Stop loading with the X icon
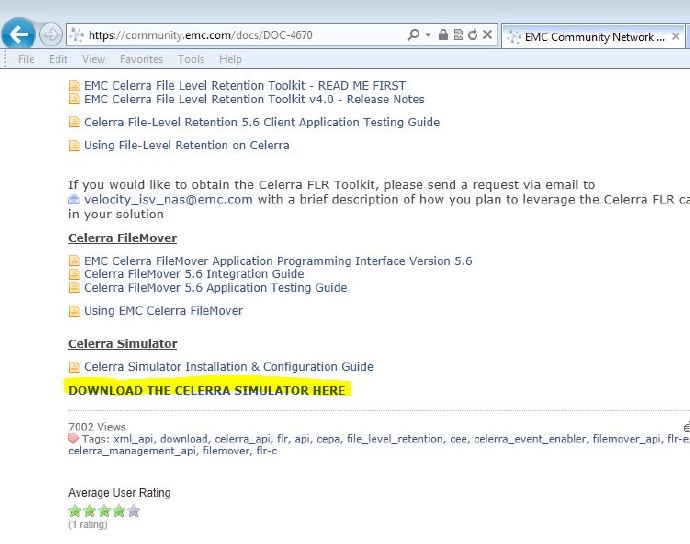Image resolution: width=690 pixels, height=544 pixels. pyautogui.click(x=487, y=34)
